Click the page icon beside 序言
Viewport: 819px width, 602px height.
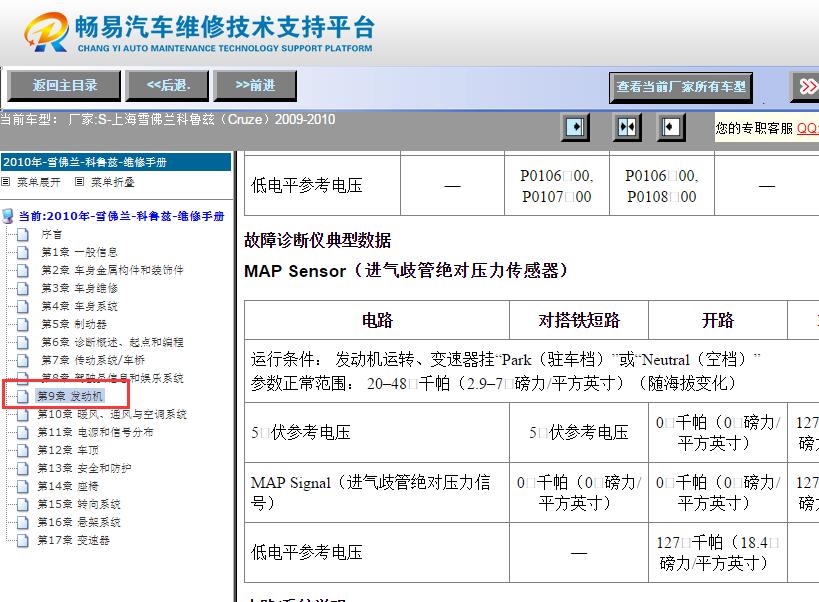(x=22, y=234)
